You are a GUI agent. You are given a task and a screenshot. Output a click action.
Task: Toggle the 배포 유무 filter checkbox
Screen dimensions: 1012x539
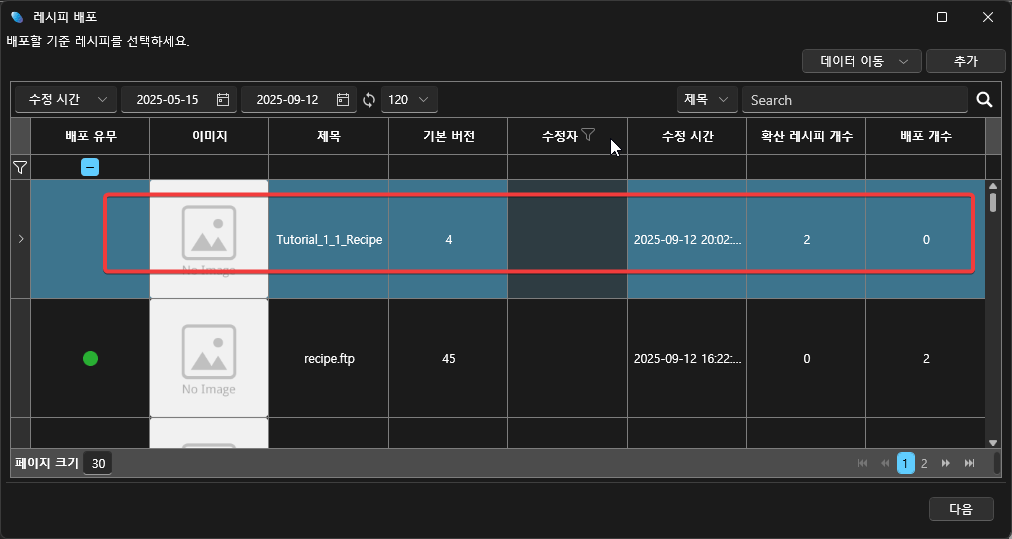[90, 167]
